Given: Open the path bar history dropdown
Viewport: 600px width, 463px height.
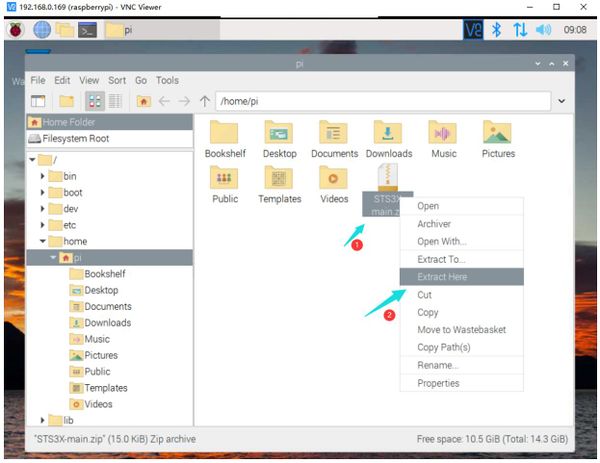Looking at the screenshot, I should (560, 101).
